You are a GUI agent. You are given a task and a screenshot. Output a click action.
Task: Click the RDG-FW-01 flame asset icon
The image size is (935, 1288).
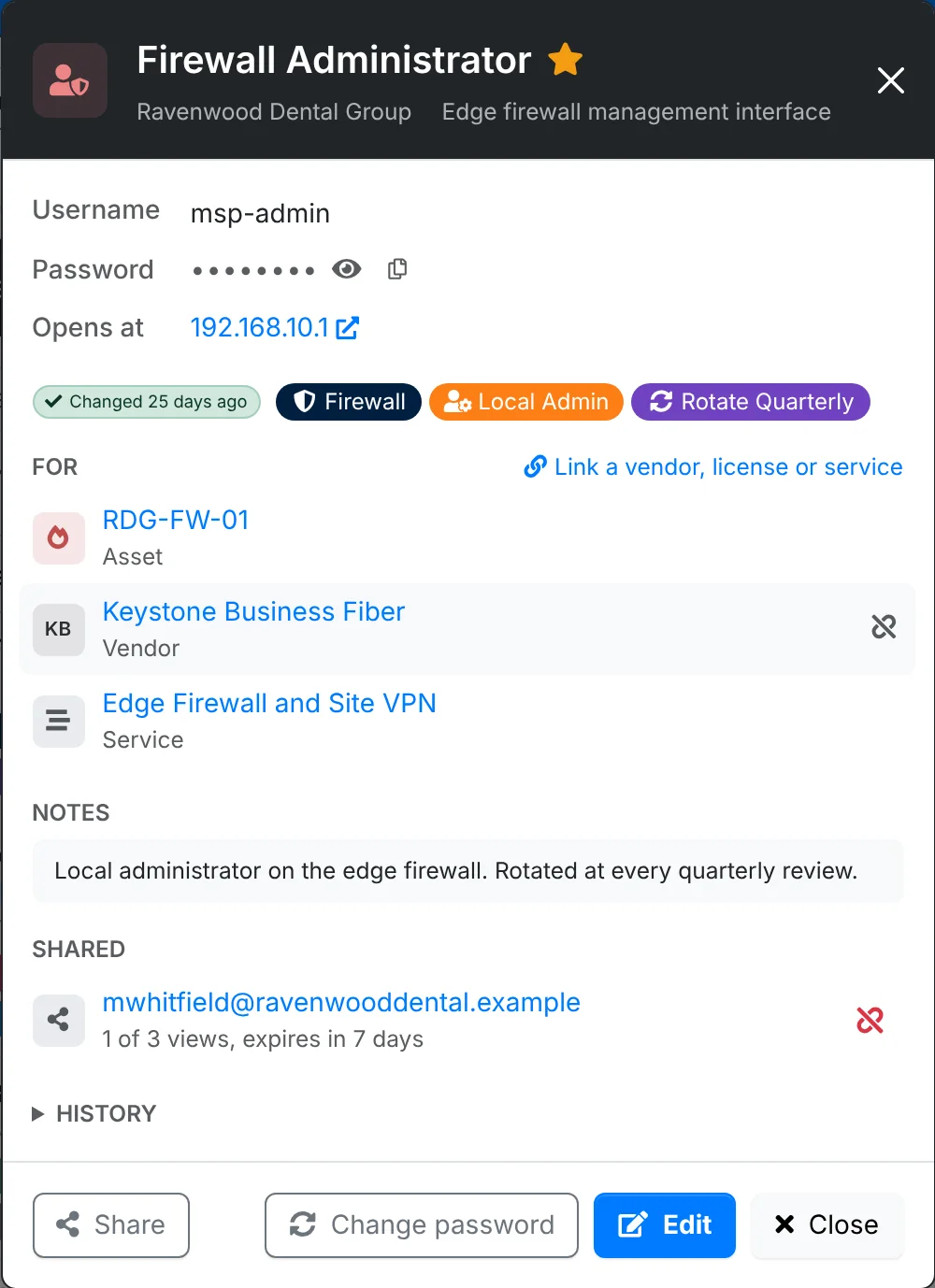click(x=59, y=538)
